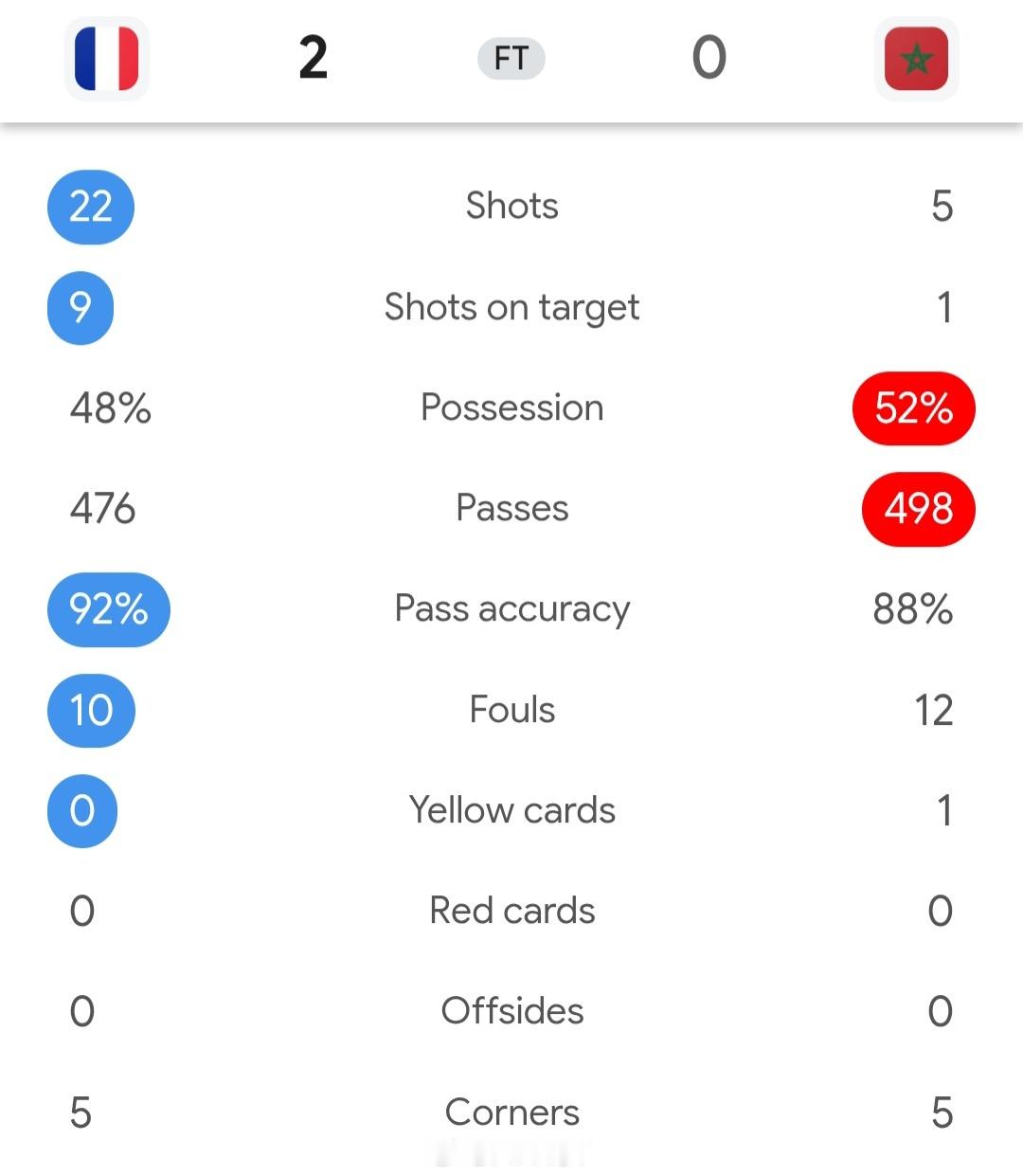Select the Offsides stat label

(x=511, y=1011)
